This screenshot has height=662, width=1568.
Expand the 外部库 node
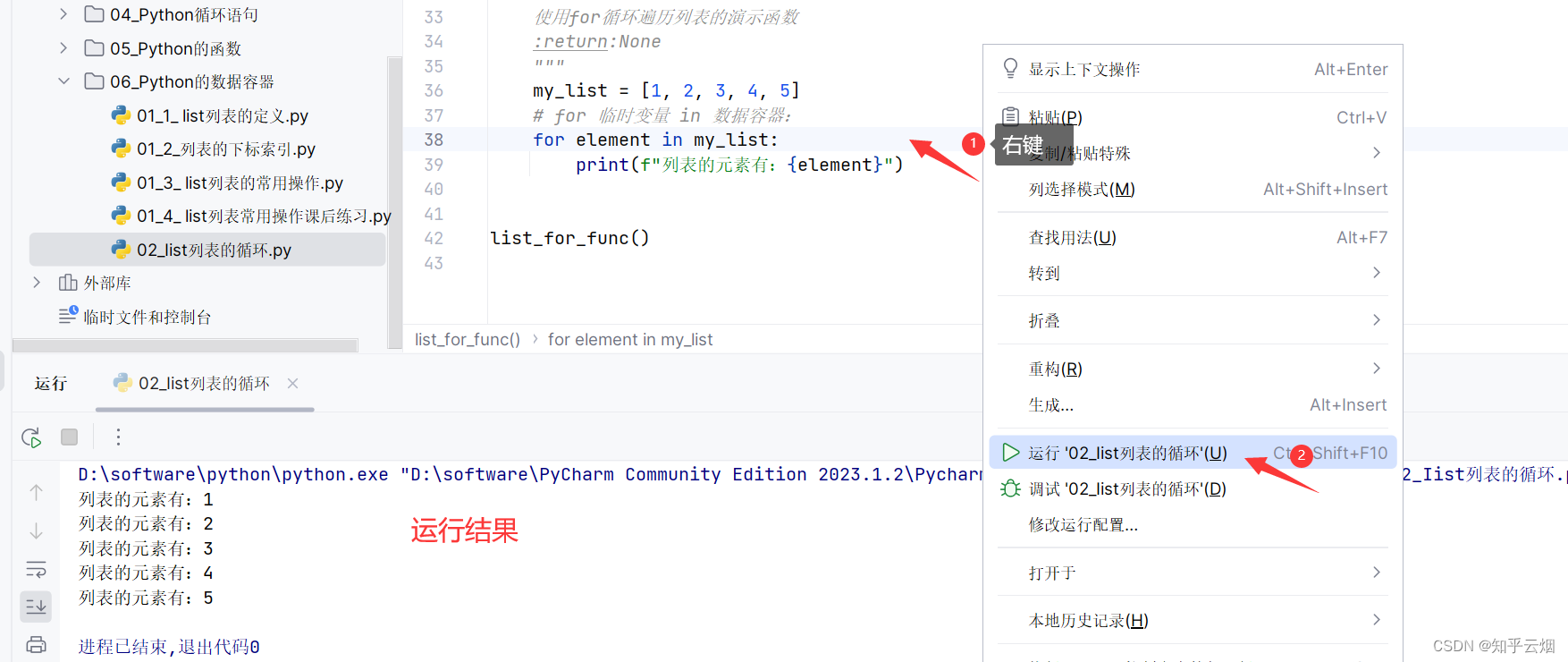37,283
